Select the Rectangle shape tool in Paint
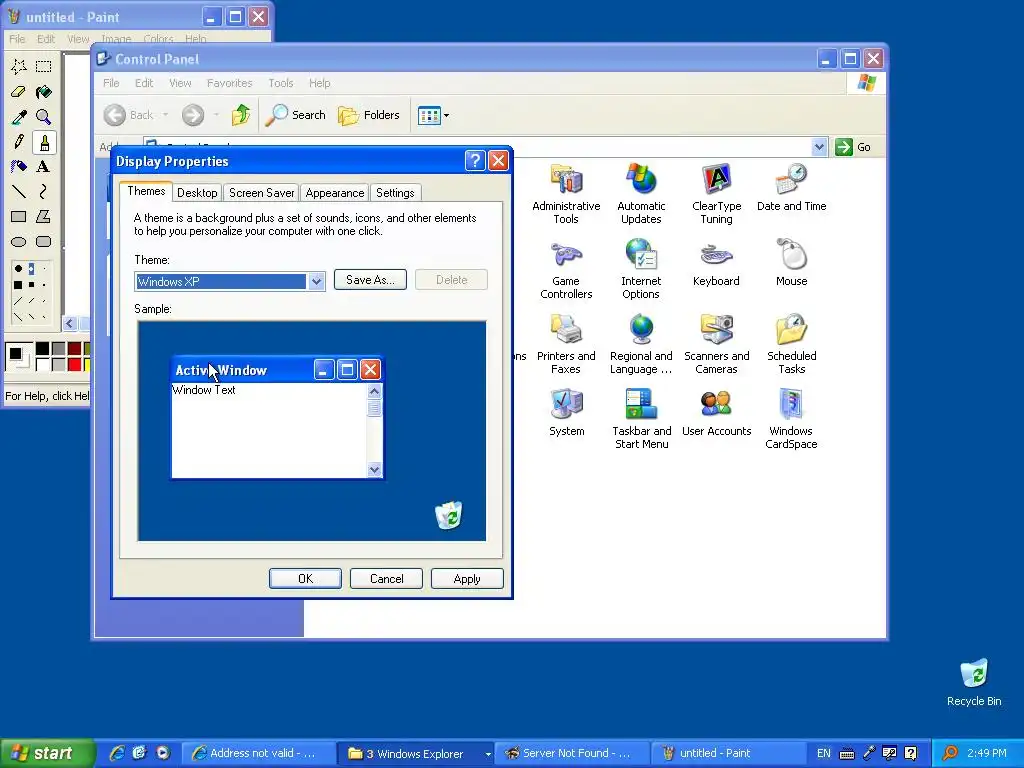Viewport: 1024px width, 768px height. pos(19,216)
